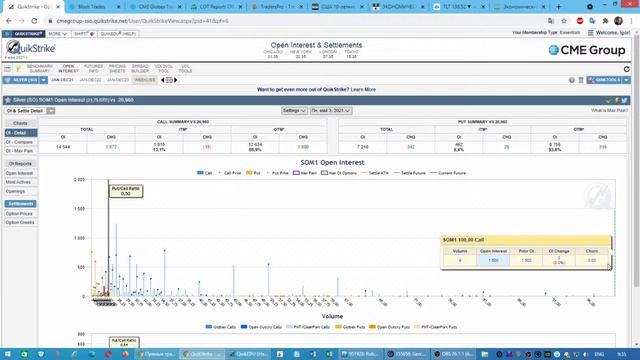Viewport: 640px width, 360px height.
Task: Open the SHIFT menu tab
Action: pos(84,34)
